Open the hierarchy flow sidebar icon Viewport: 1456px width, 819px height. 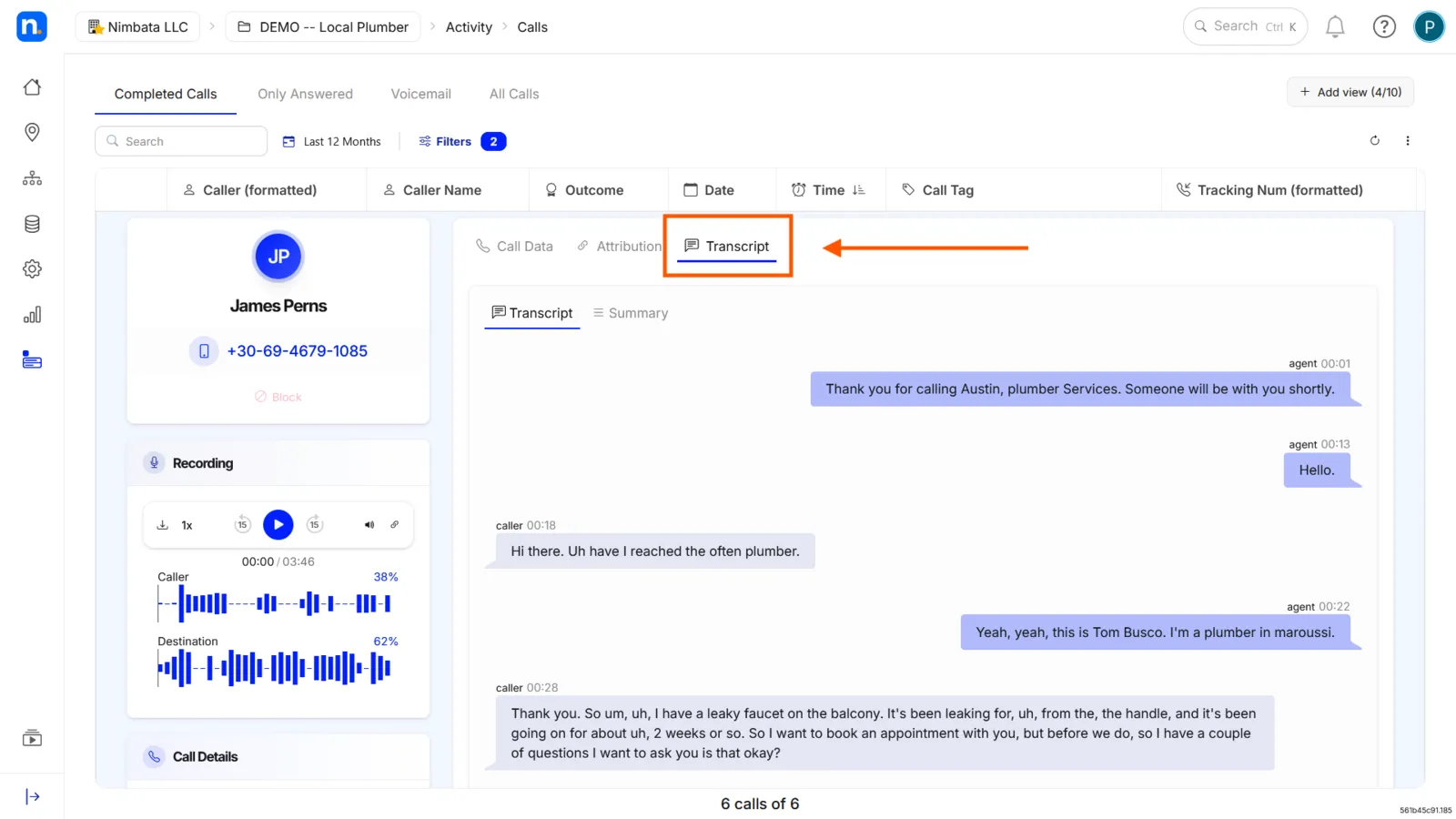pyautogui.click(x=32, y=178)
